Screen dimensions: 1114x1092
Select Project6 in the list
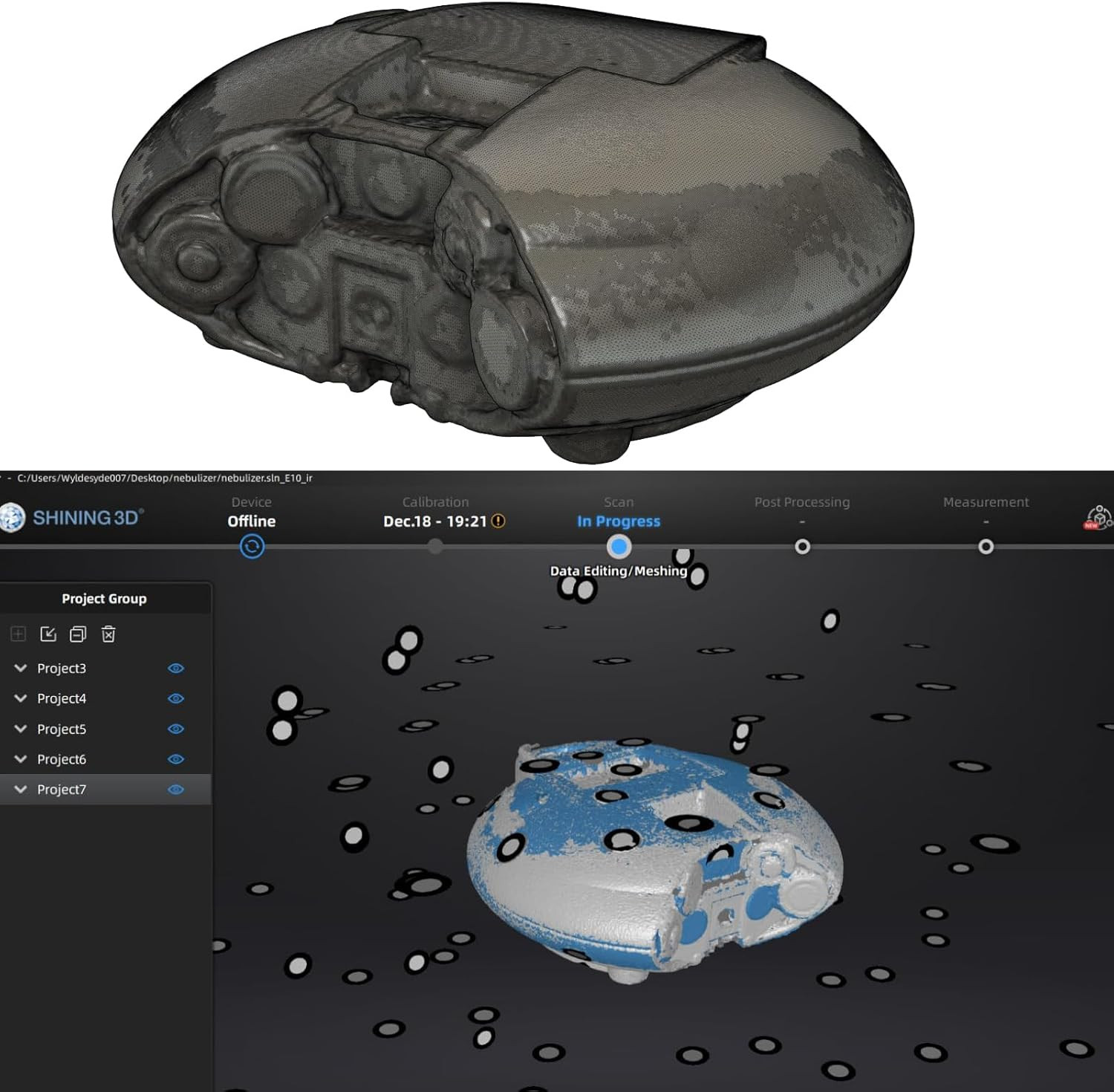pyautogui.click(x=62, y=759)
